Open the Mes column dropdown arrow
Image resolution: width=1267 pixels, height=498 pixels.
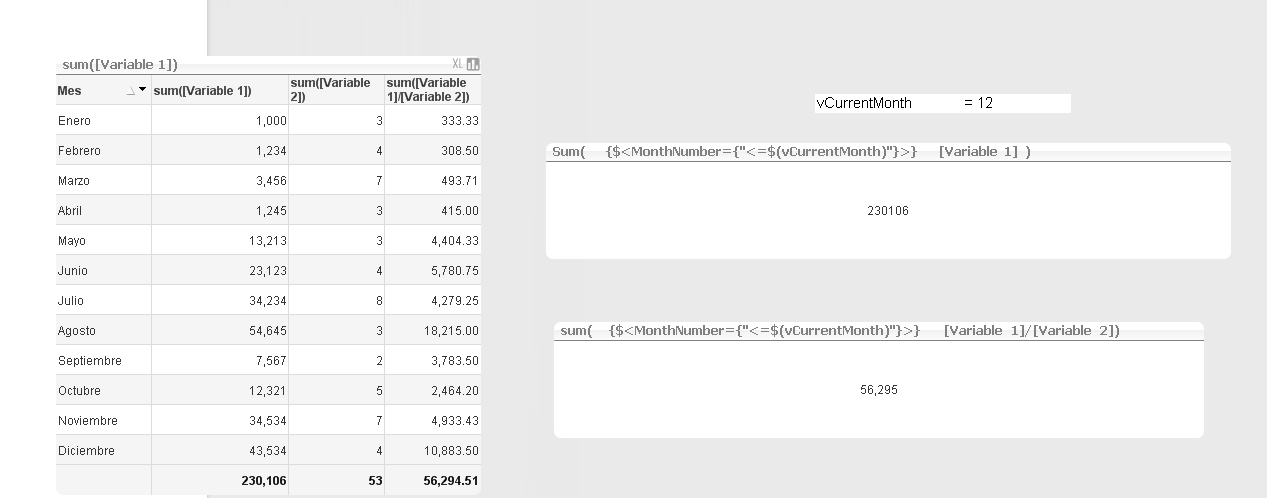click(142, 90)
